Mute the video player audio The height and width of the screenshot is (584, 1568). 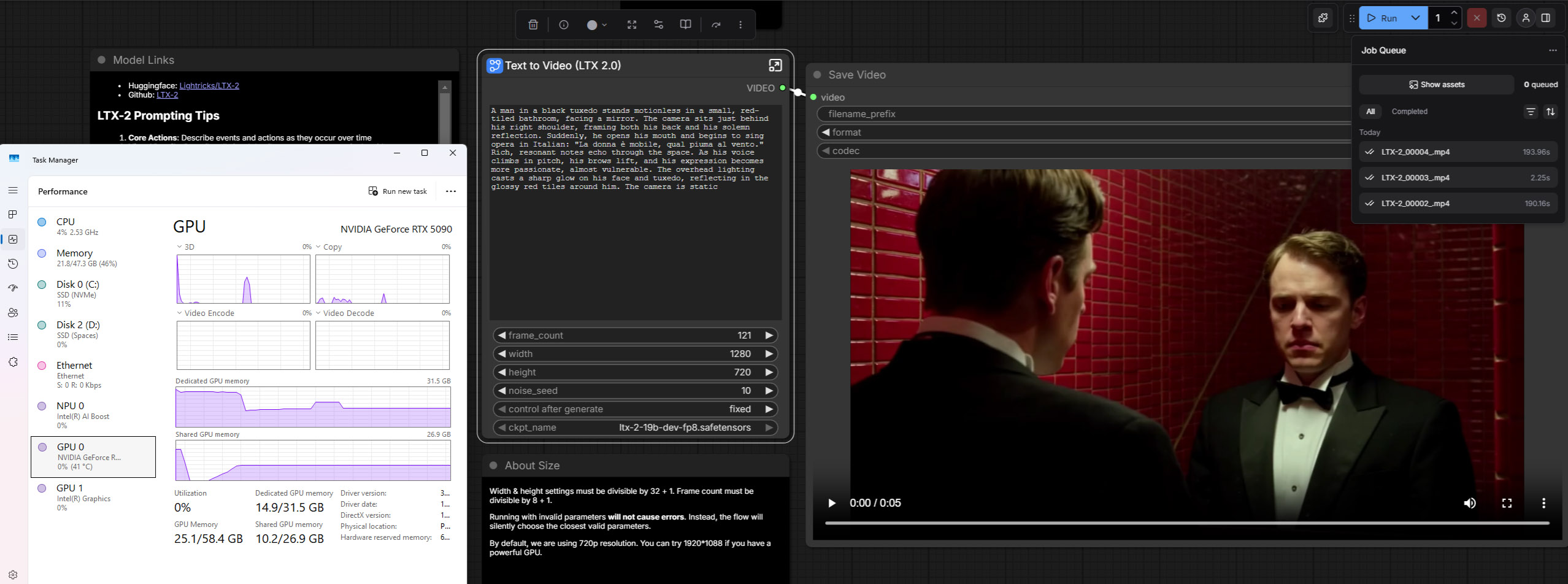(1470, 504)
